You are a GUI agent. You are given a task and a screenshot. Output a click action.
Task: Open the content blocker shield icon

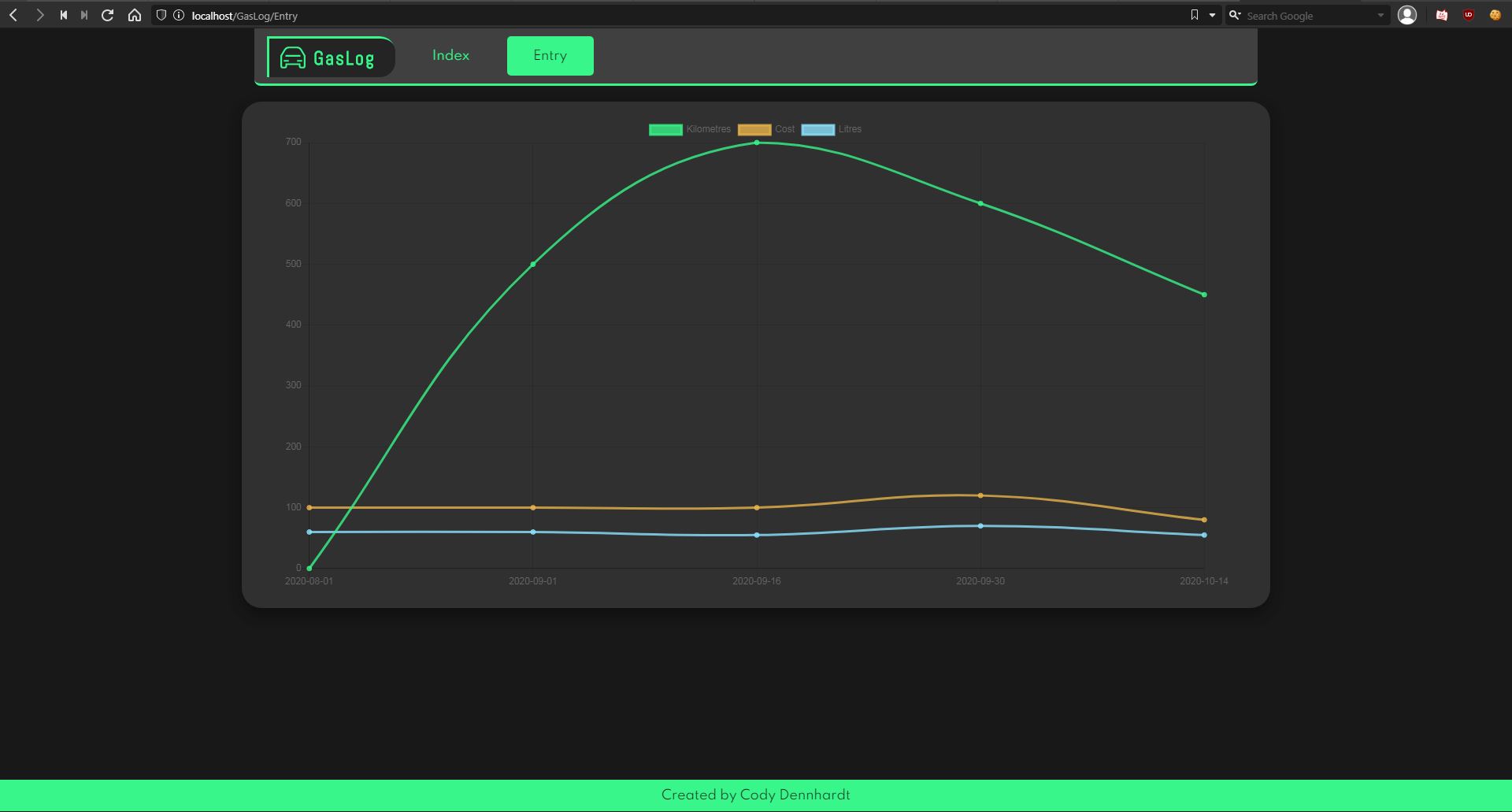coord(161,15)
